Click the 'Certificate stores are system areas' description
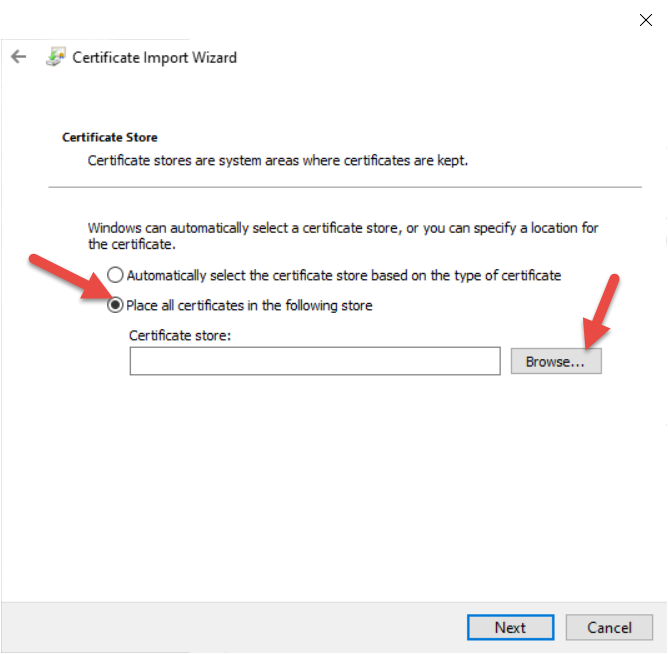 tap(278, 160)
